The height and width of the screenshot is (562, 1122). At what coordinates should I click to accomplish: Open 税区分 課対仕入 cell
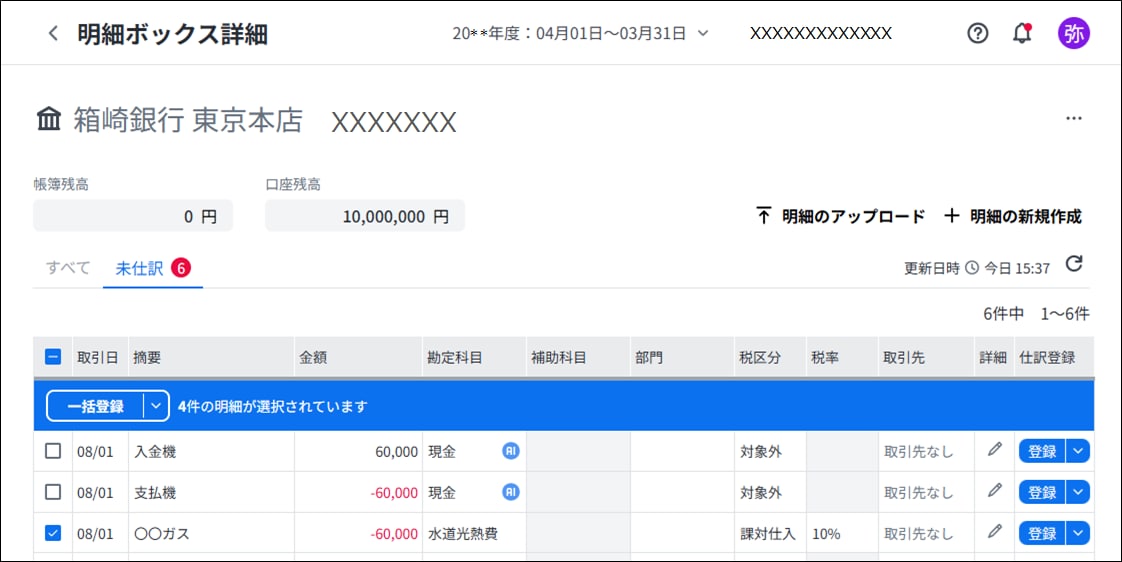(x=770, y=533)
